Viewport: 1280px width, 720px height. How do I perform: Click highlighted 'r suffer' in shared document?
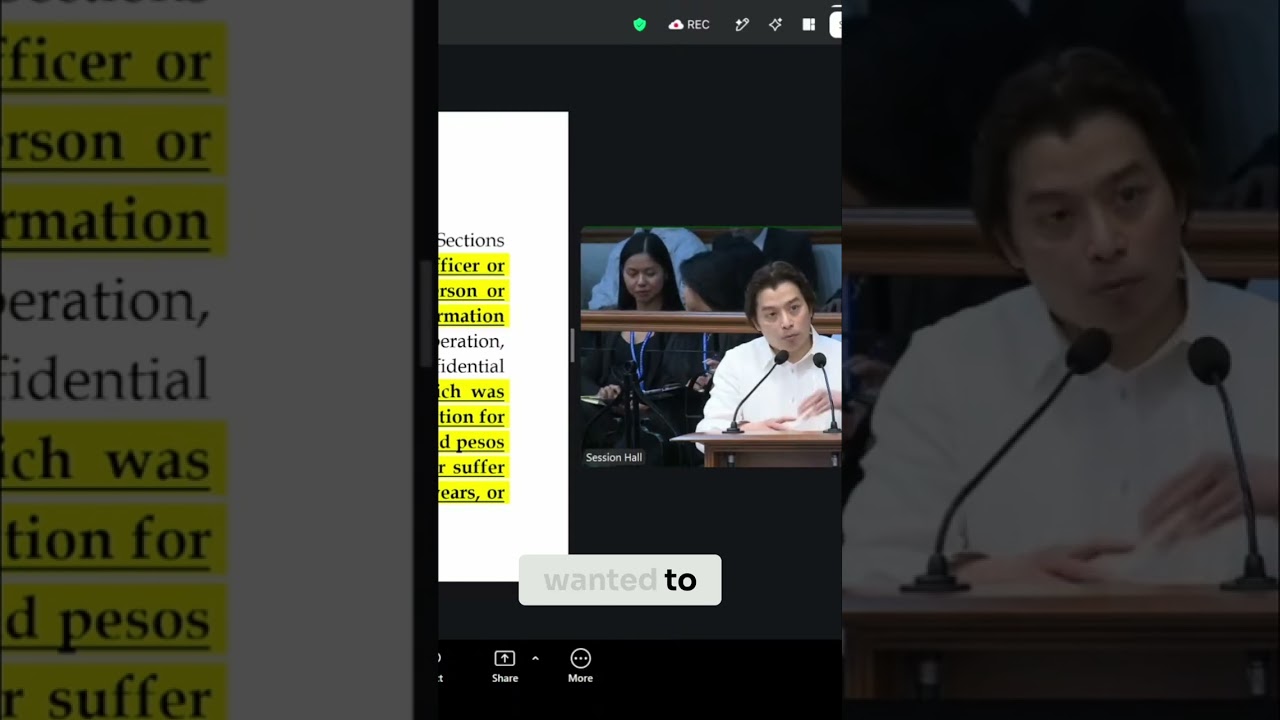pos(473,467)
